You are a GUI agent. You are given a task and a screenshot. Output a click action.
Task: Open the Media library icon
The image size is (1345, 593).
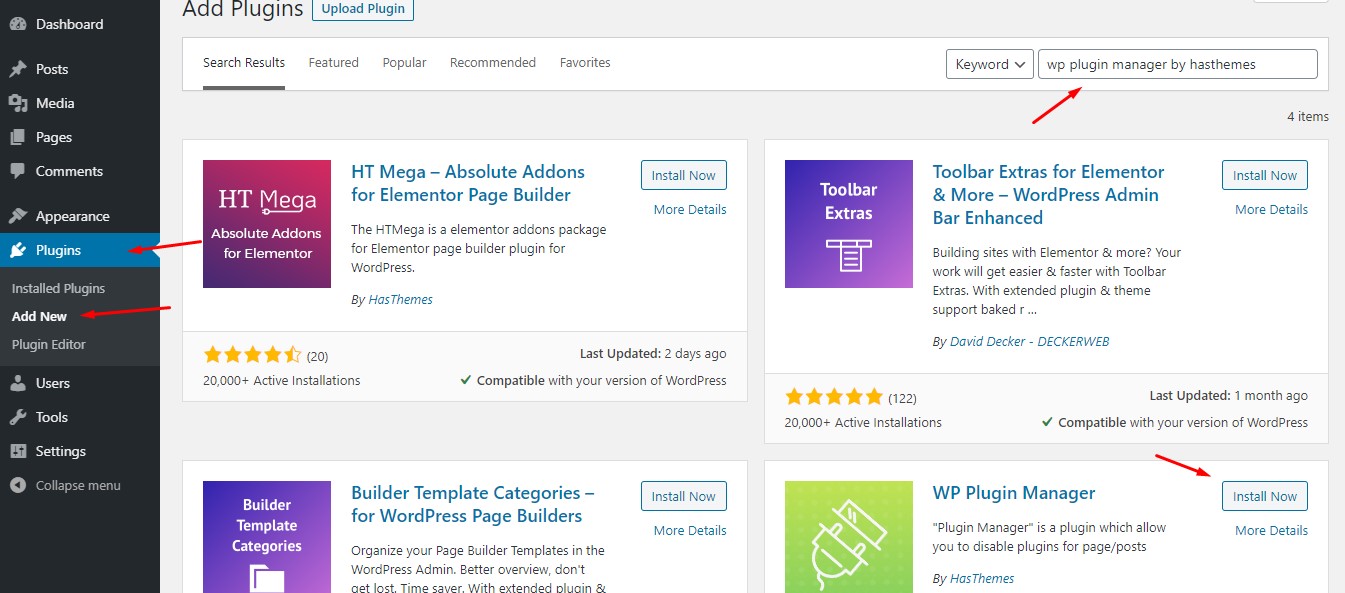17,102
